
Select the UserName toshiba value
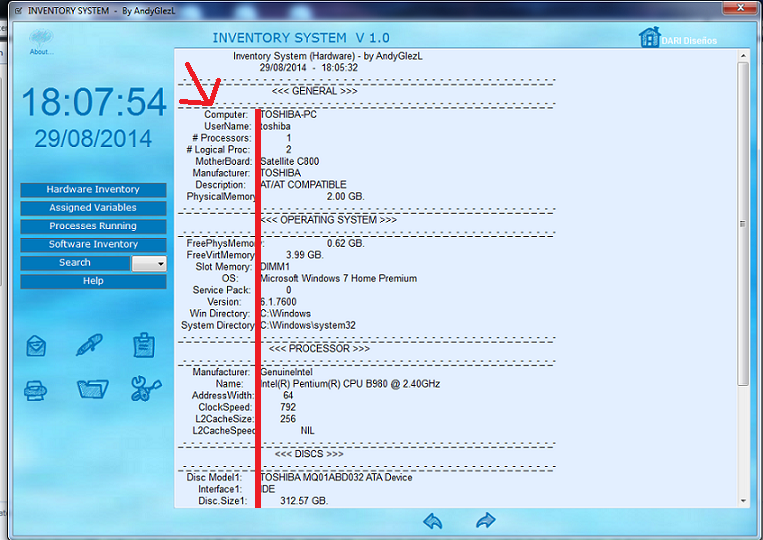275,126
